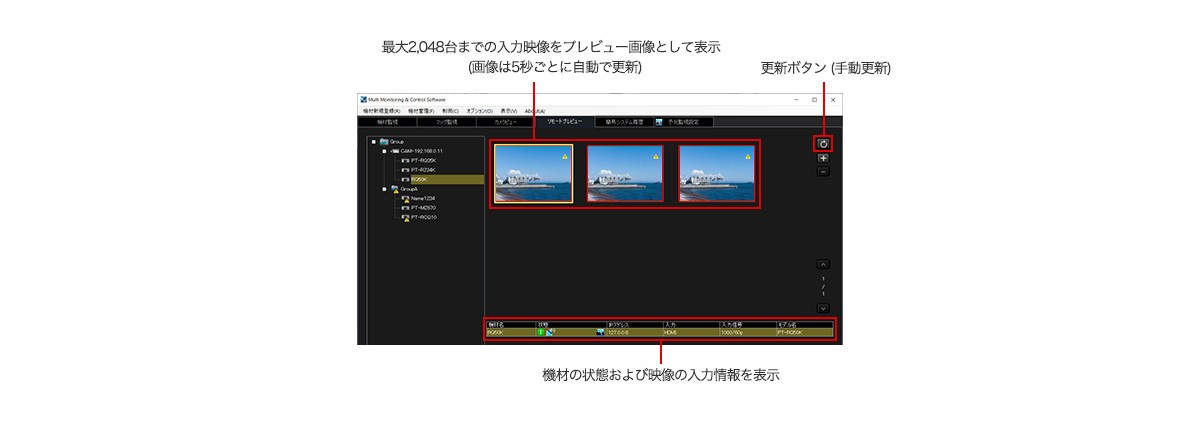This screenshot has height=426, width=1200.
Task: Open the オプション(O) menu
Action: [x=479, y=111]
